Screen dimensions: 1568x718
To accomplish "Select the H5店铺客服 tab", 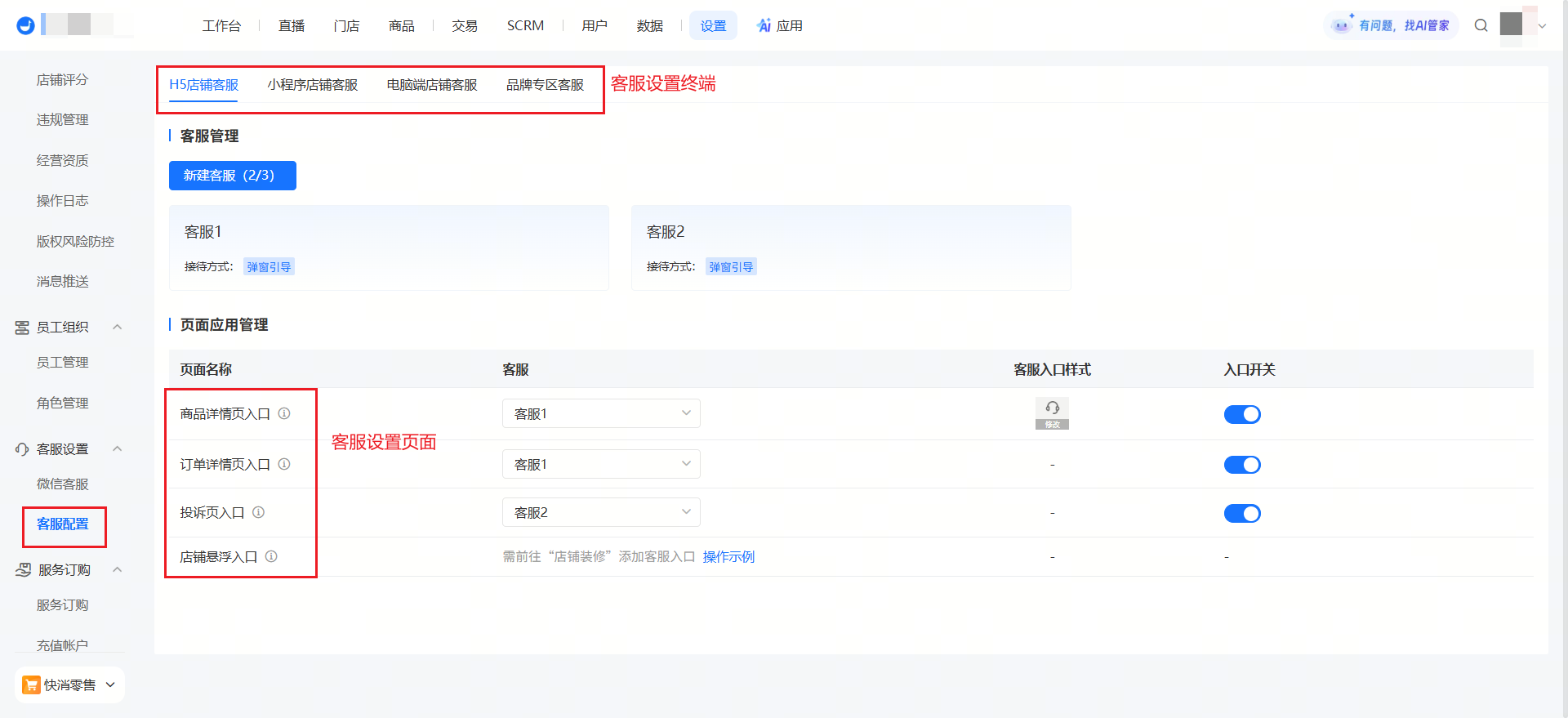I will tap(203, 85).
